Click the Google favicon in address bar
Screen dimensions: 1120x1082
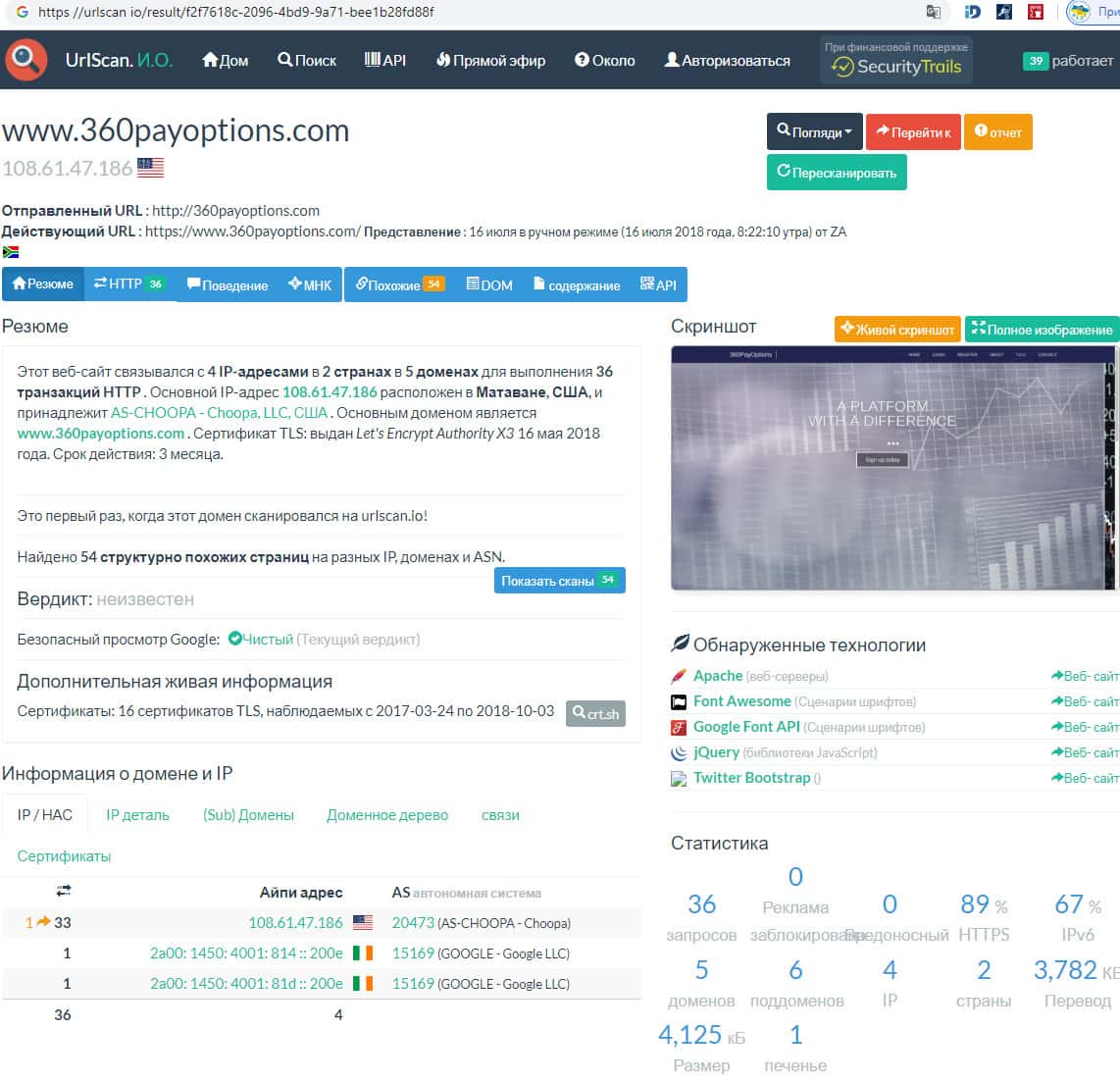tap(23, 12)
